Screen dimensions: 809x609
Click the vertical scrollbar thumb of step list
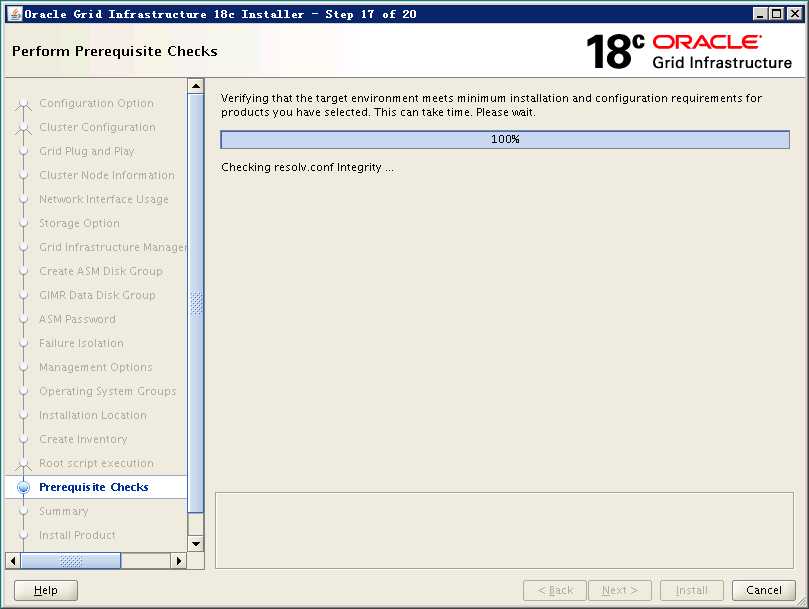(196, 303)
